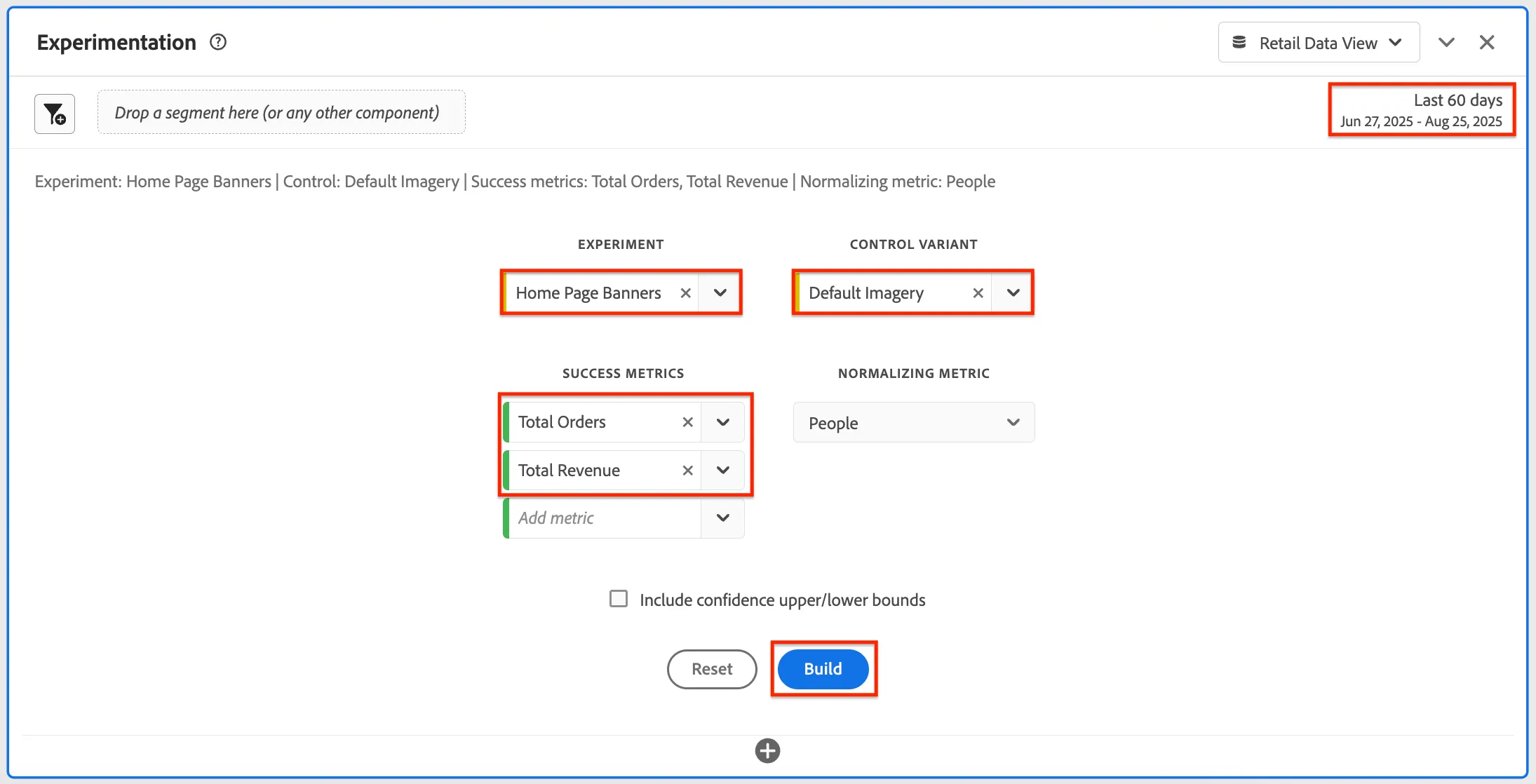Close the Experimentation panel

point(1487,42)
